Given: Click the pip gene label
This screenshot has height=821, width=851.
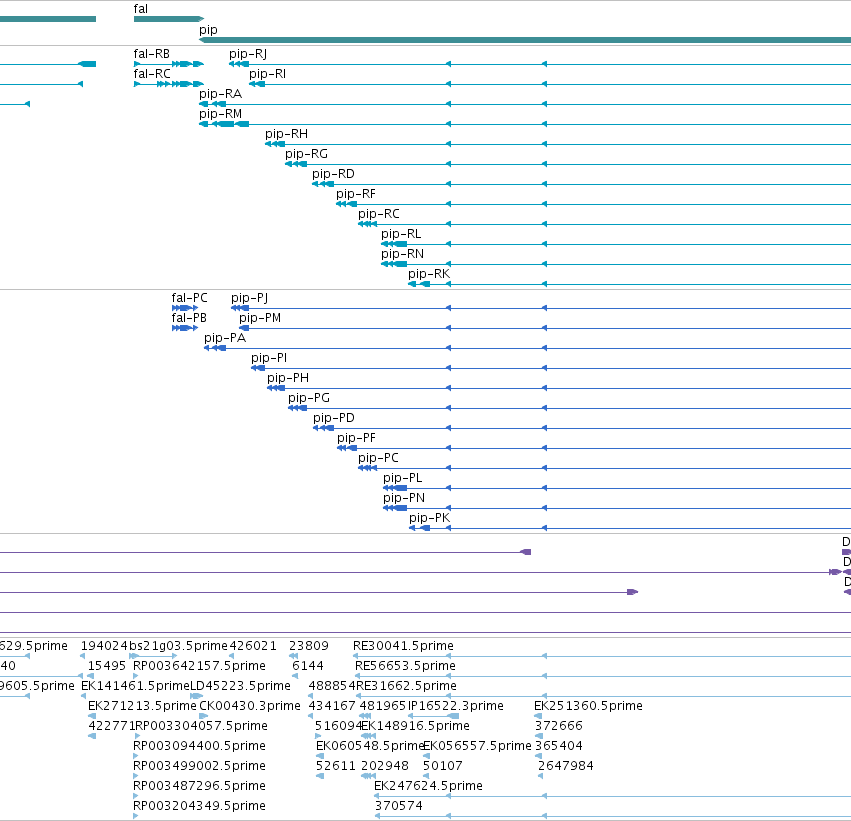Looking at the screenshot, I should (208, 30).
